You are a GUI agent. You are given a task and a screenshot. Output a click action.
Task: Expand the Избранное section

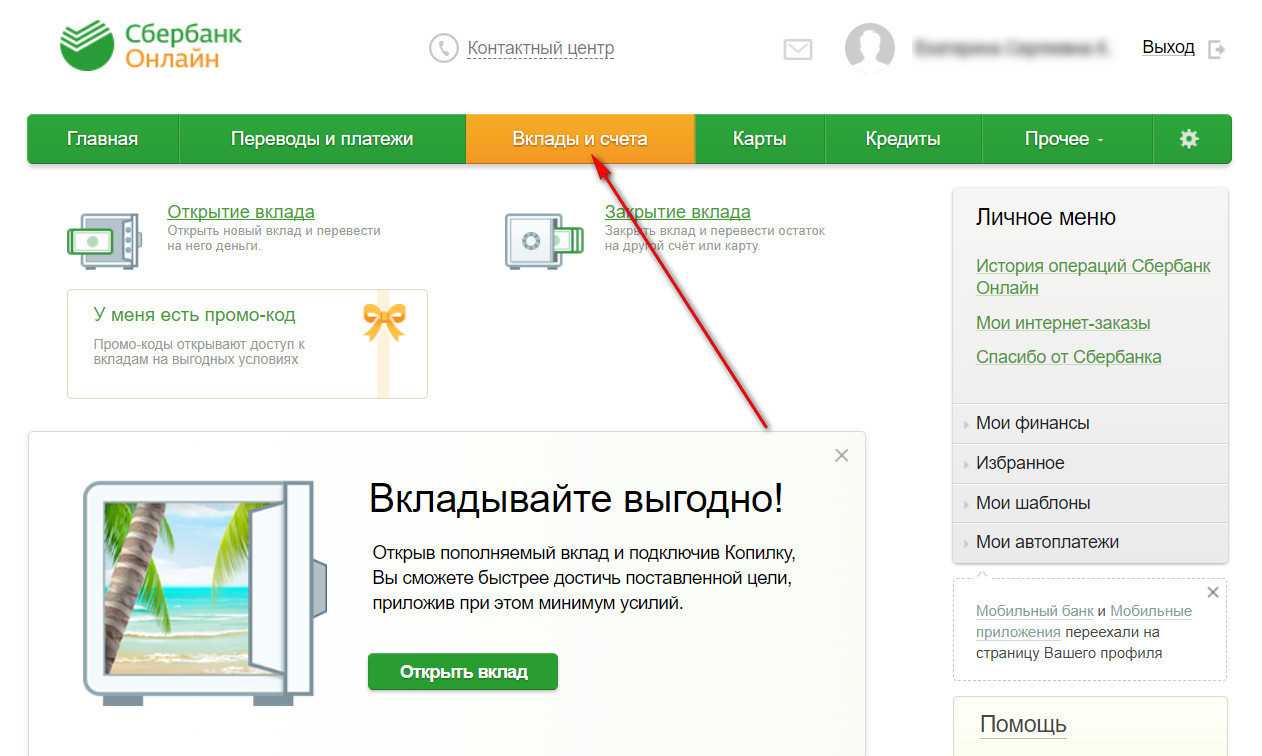(x=1090, y=463)
